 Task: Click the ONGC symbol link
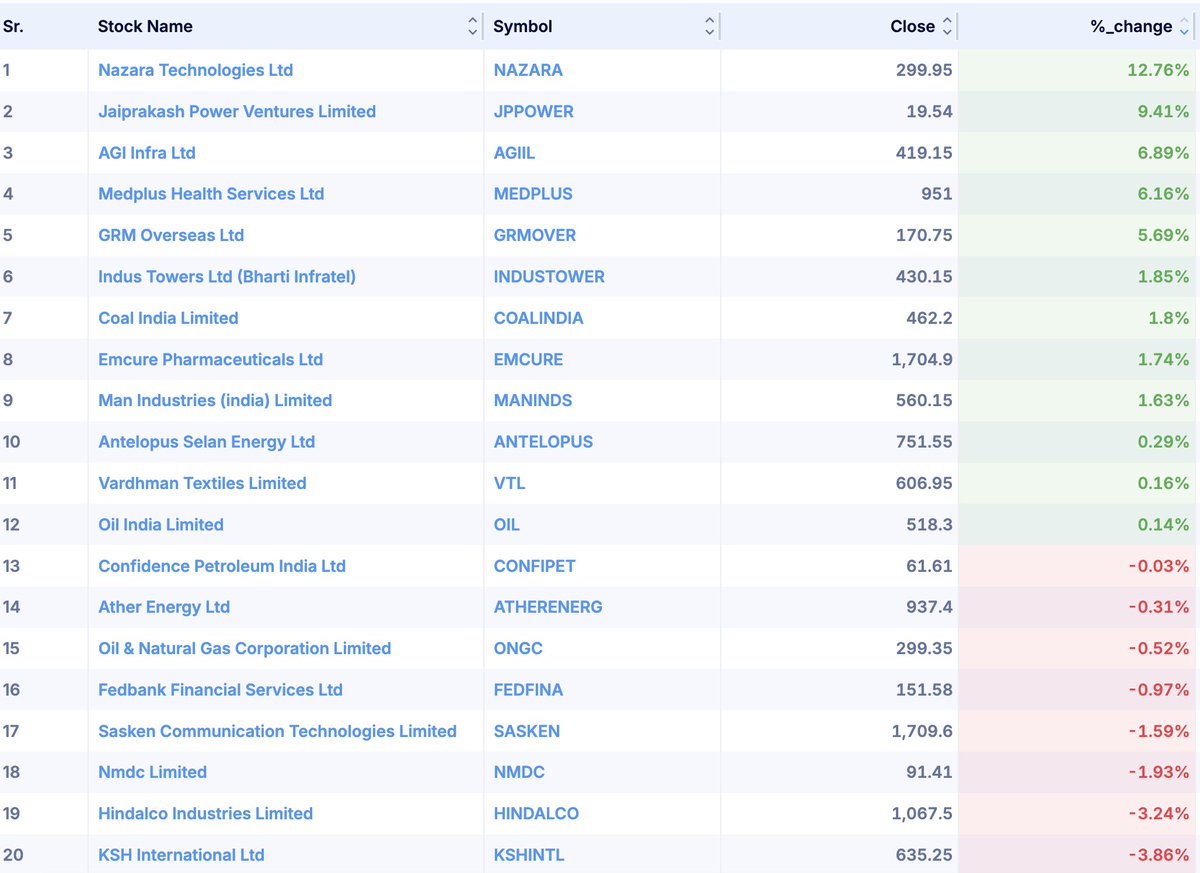(518, 648)
